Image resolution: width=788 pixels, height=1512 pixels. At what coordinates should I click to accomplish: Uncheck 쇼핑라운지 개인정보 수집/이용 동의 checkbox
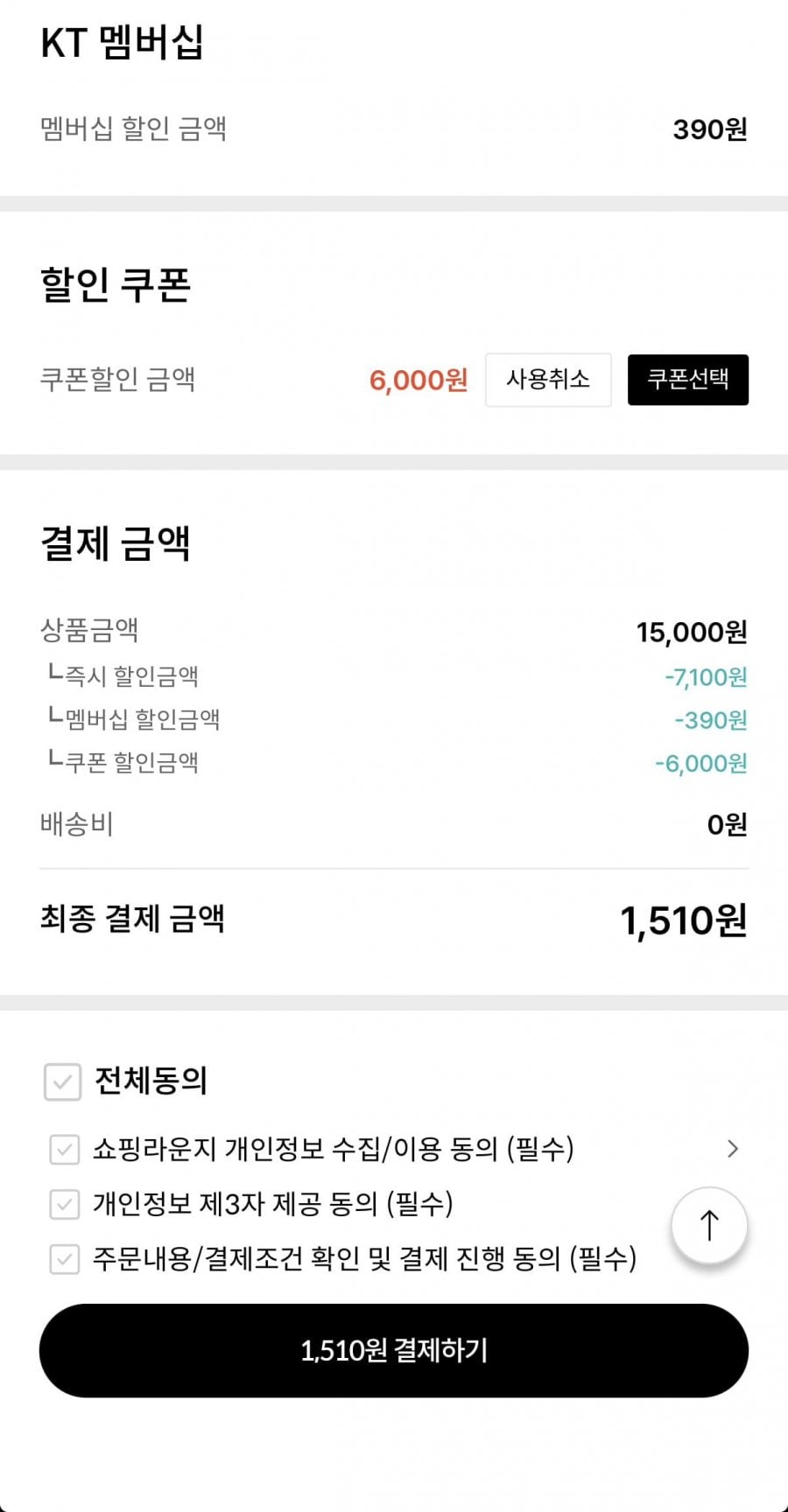pos(65,1149)
